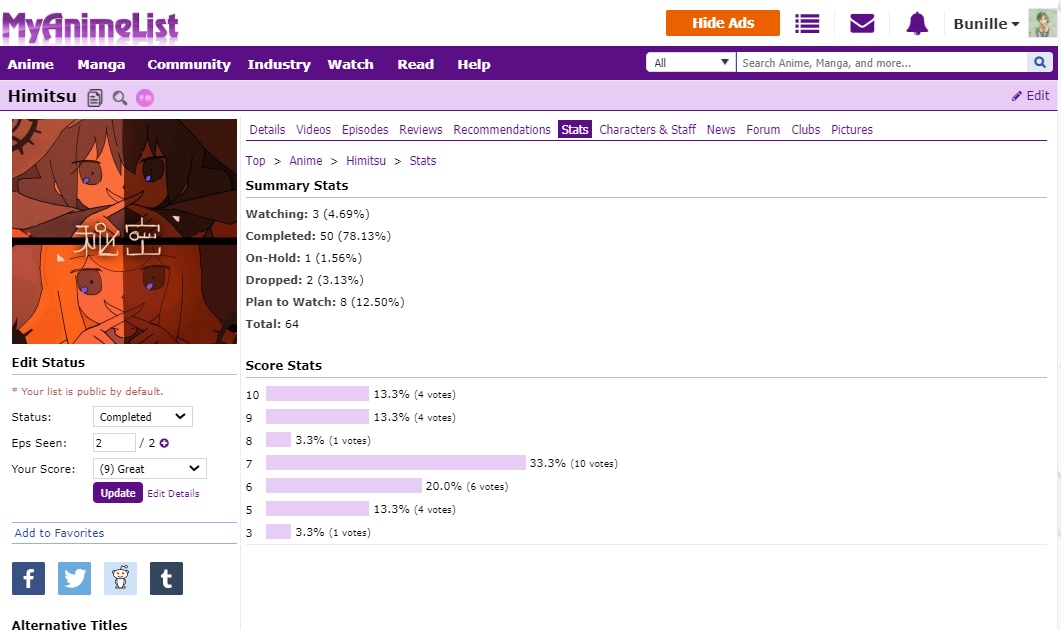Open the Anime menu in navigation bar
This screenshot has height=630, width=1061.
click(30, 64)
